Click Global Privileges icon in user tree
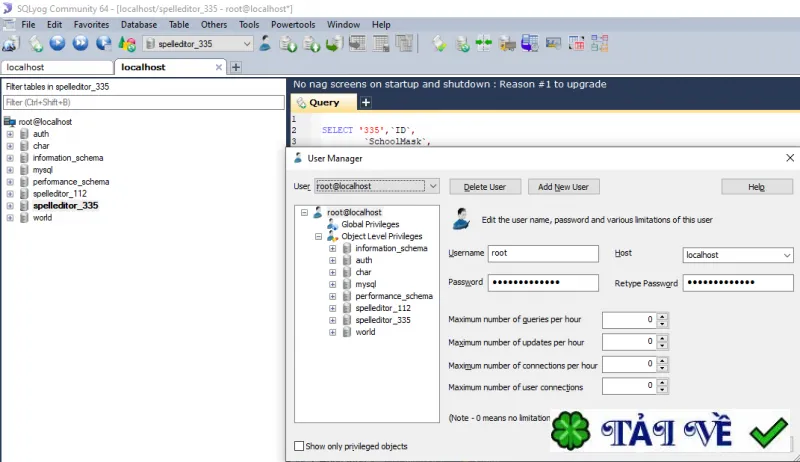Image resolution: width=800 pixels, height=462 pixels. 333,224
